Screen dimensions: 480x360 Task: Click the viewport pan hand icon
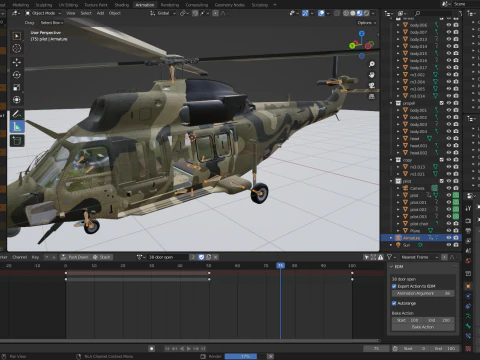point(372,75)
